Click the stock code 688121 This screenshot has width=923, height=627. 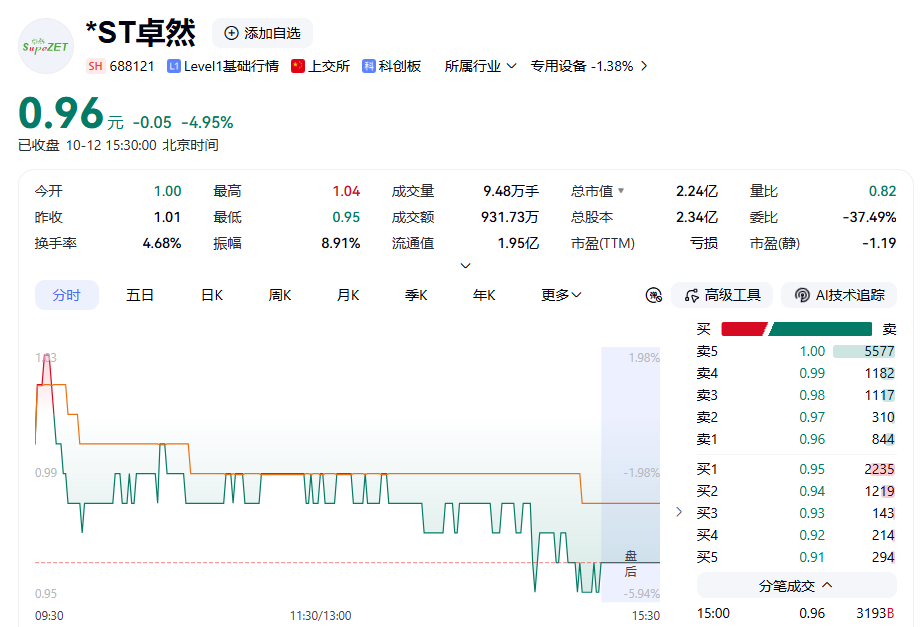(132, 66)
